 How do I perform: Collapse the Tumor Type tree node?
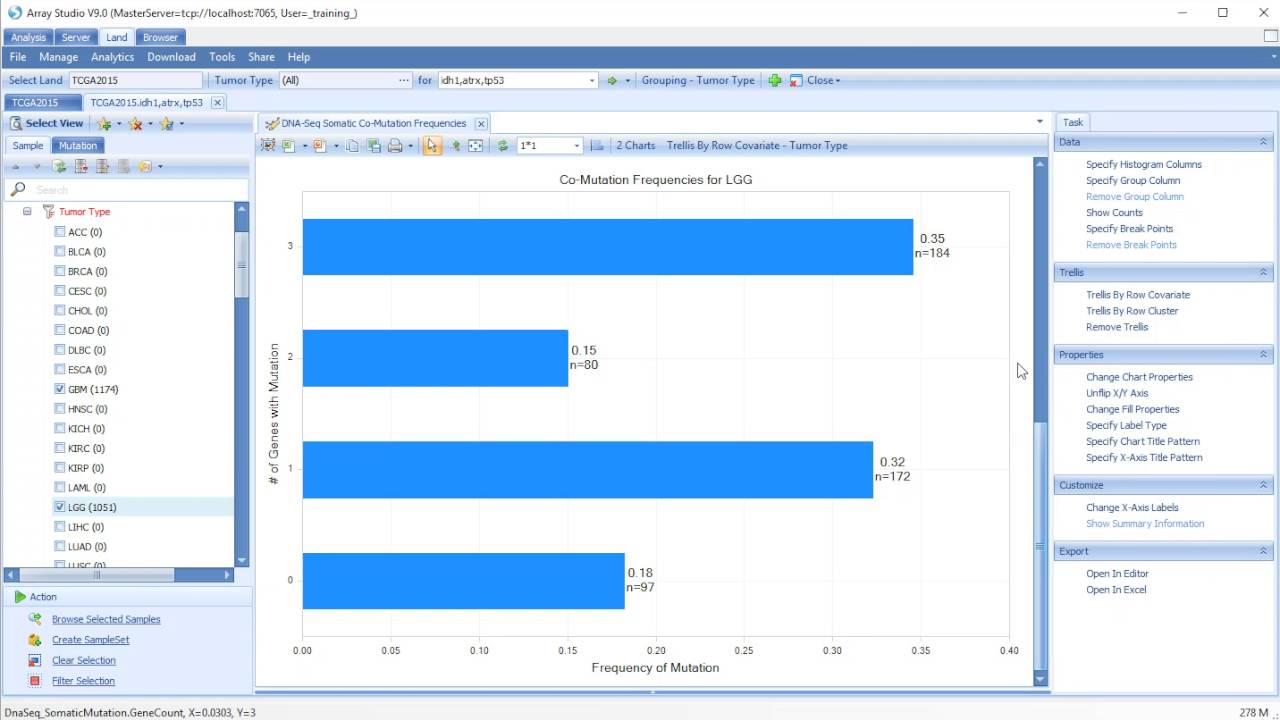(27, 212)
